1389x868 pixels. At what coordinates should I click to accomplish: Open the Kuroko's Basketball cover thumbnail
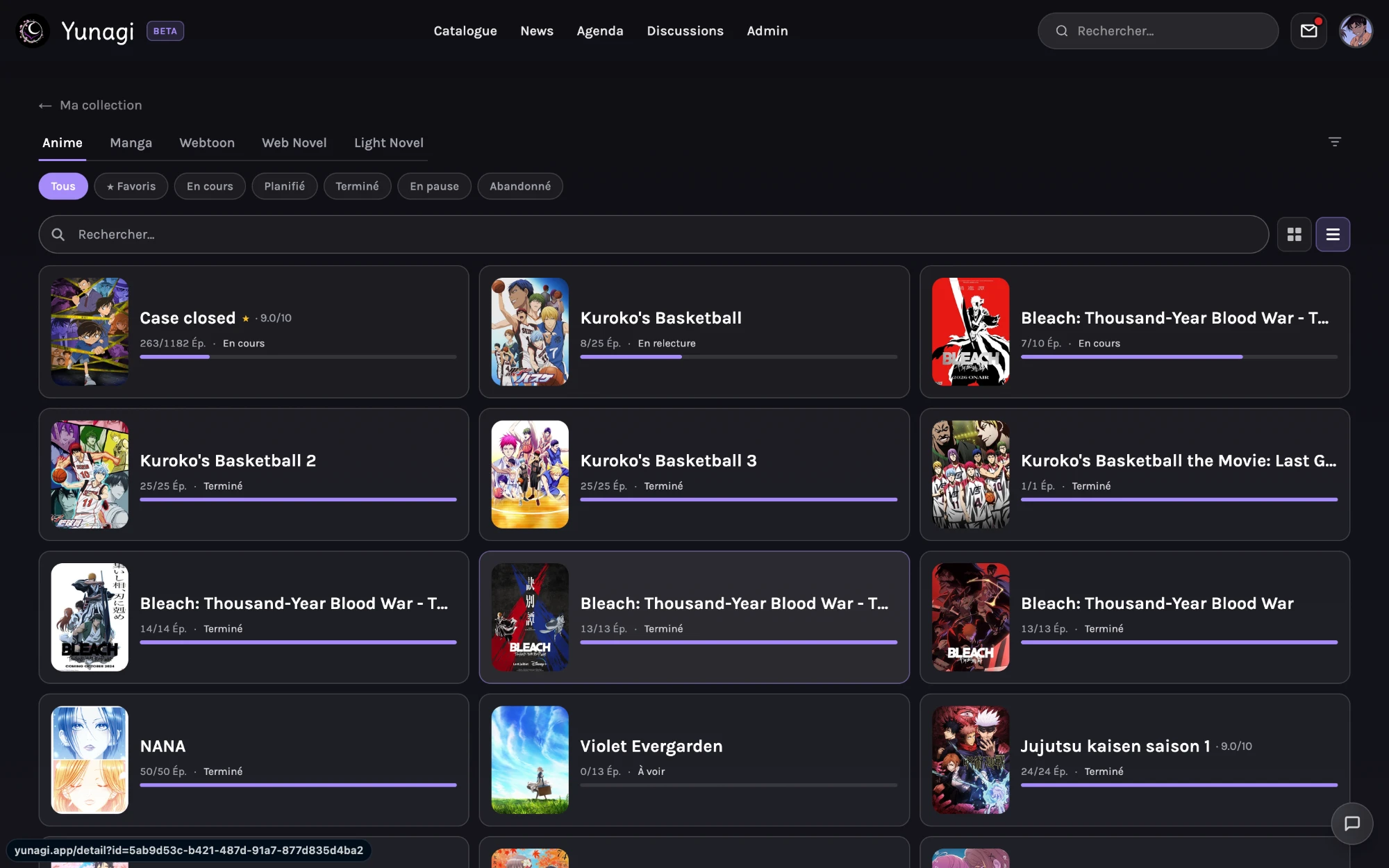pyautogui.click(x=530, y=332)
